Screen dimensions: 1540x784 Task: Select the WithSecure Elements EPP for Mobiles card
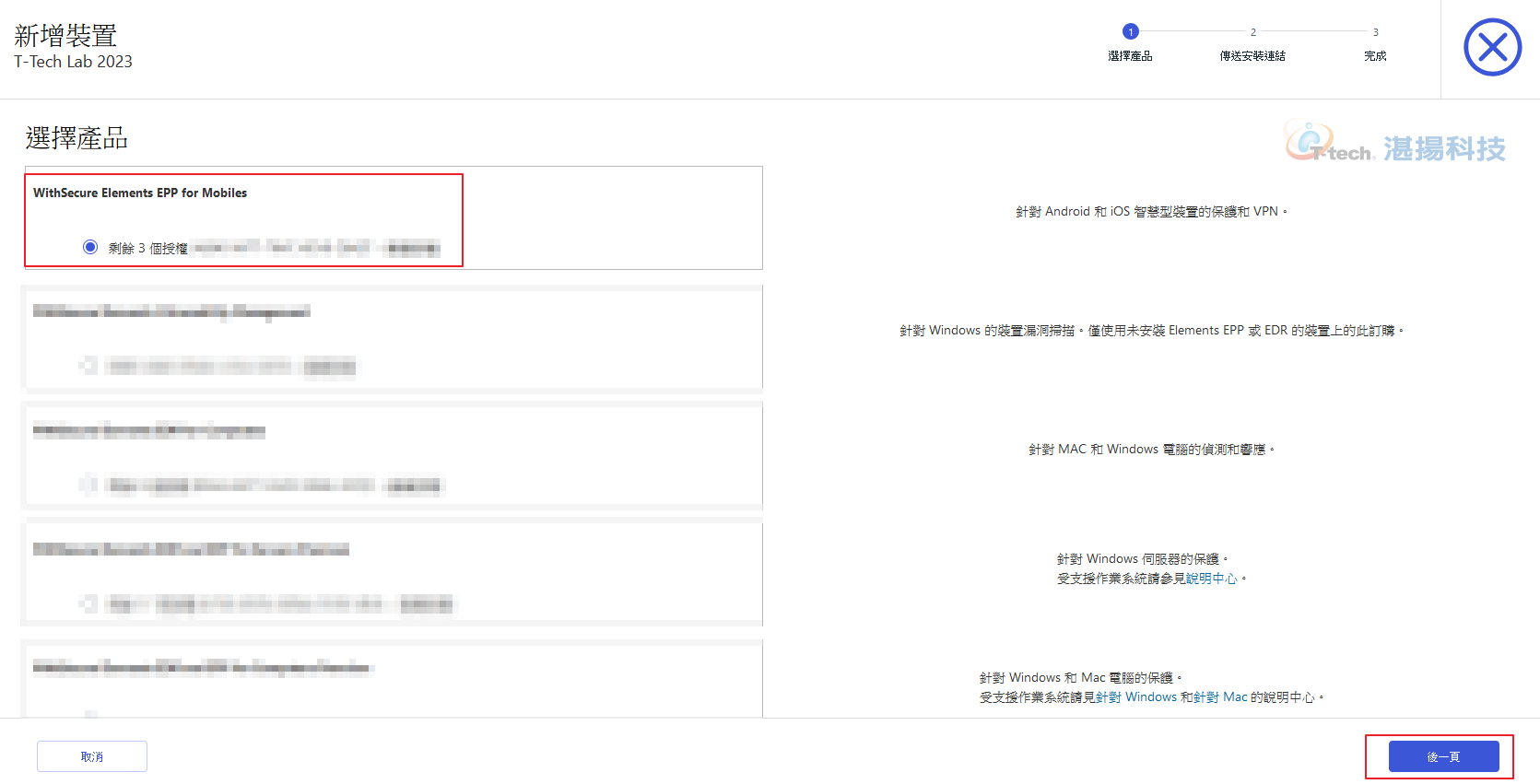pos(393,218)
